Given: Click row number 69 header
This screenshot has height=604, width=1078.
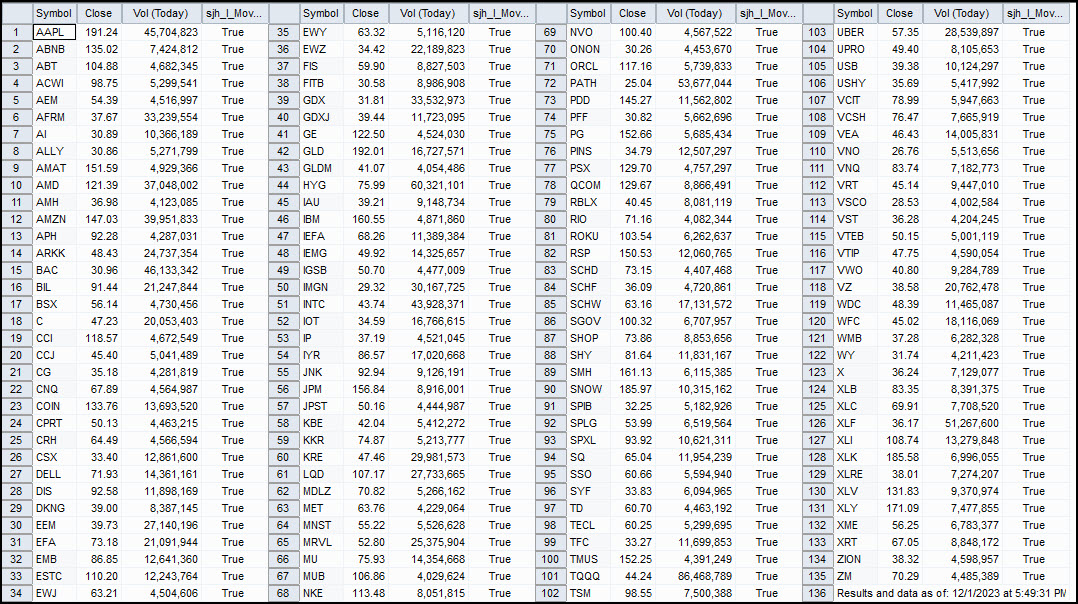Looking at the screenshot, I should pyautogui.click(x=550, y=32).
